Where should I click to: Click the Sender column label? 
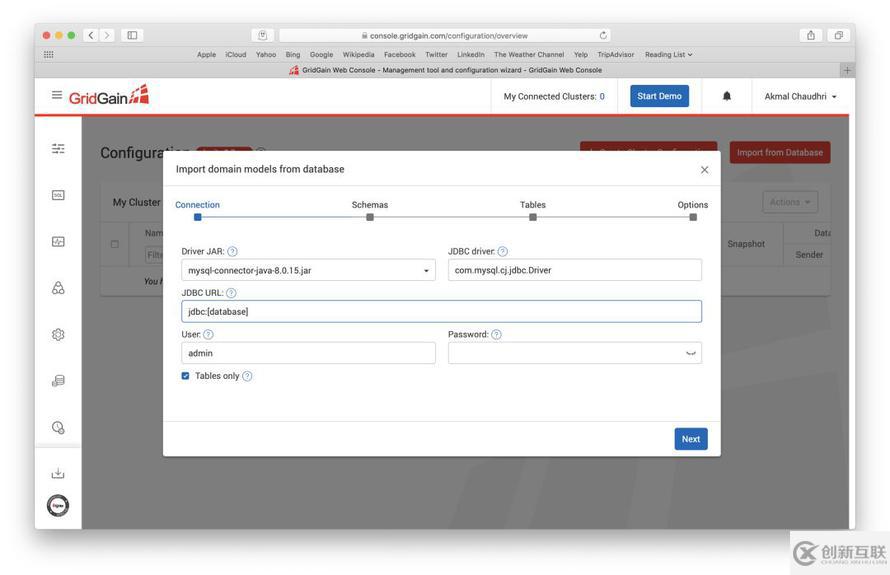[809, 254]
